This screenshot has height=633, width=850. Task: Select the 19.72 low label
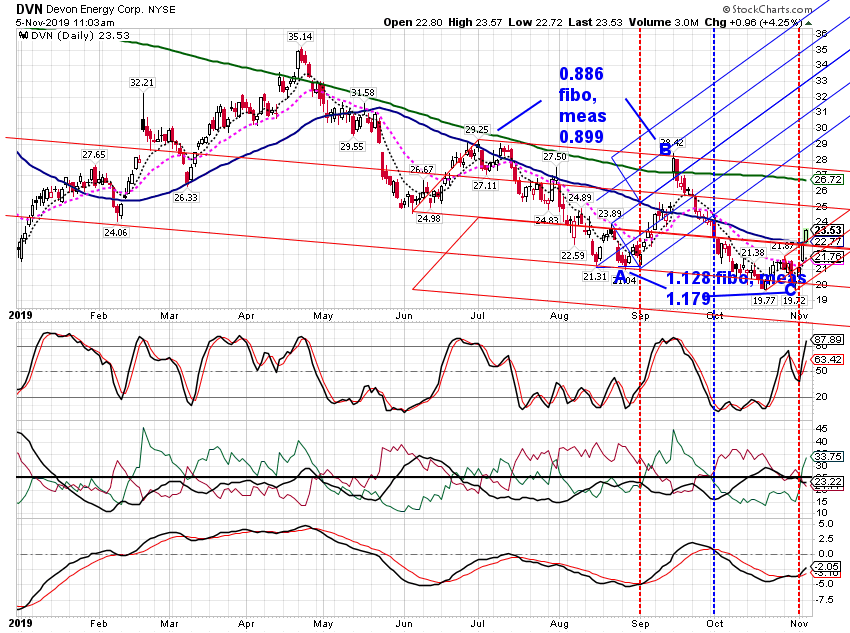(794, 300)
